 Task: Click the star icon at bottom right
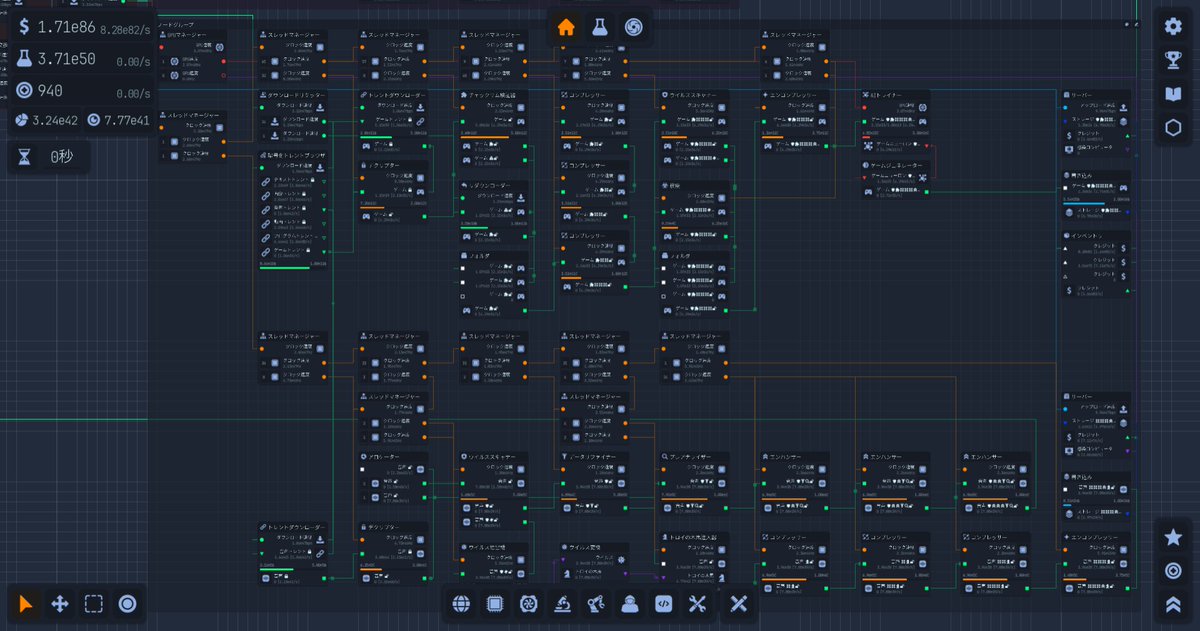[1173, 537]
